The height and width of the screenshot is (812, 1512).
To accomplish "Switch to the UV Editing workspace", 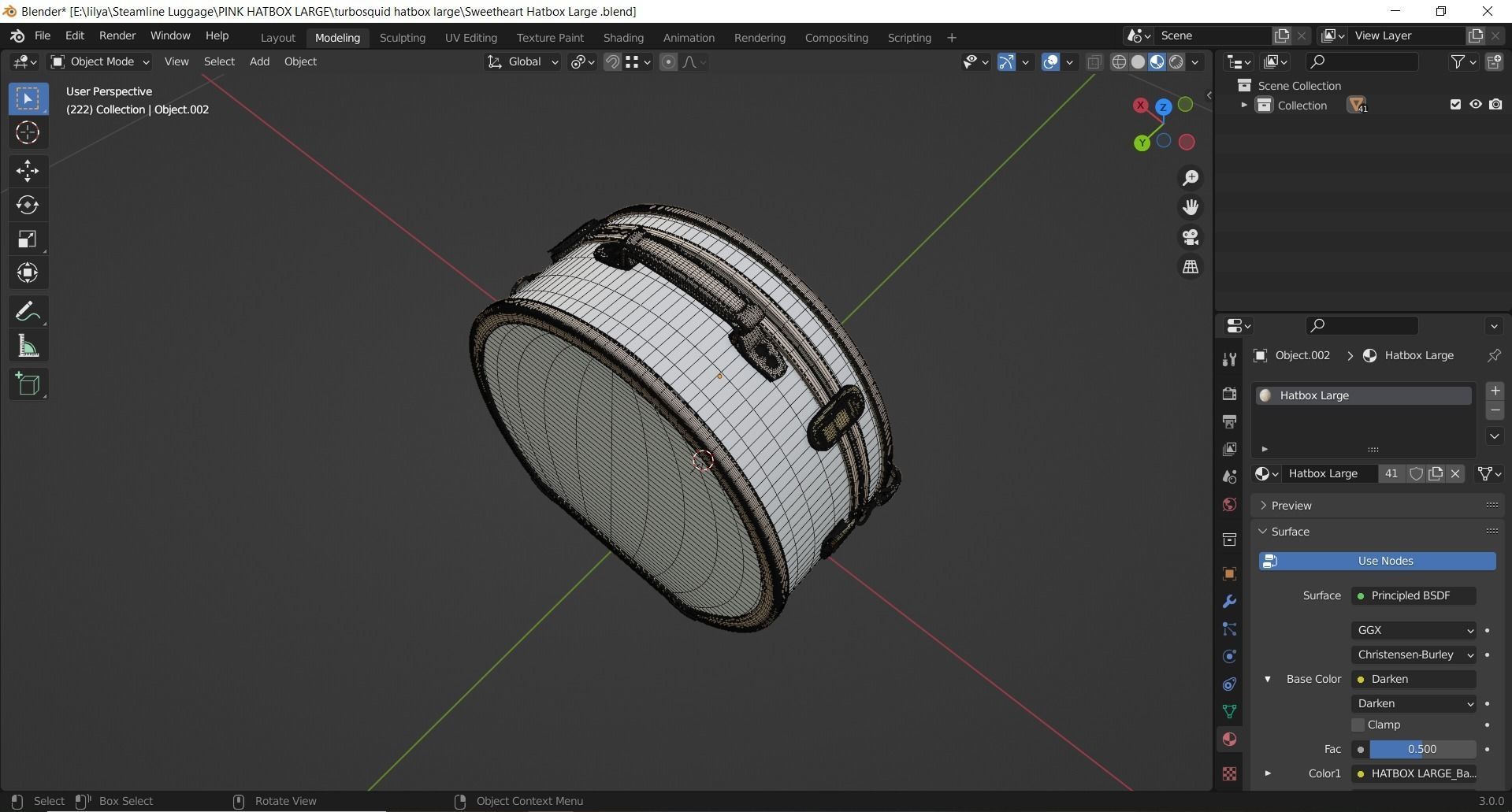I will click(x=470, y=38).
